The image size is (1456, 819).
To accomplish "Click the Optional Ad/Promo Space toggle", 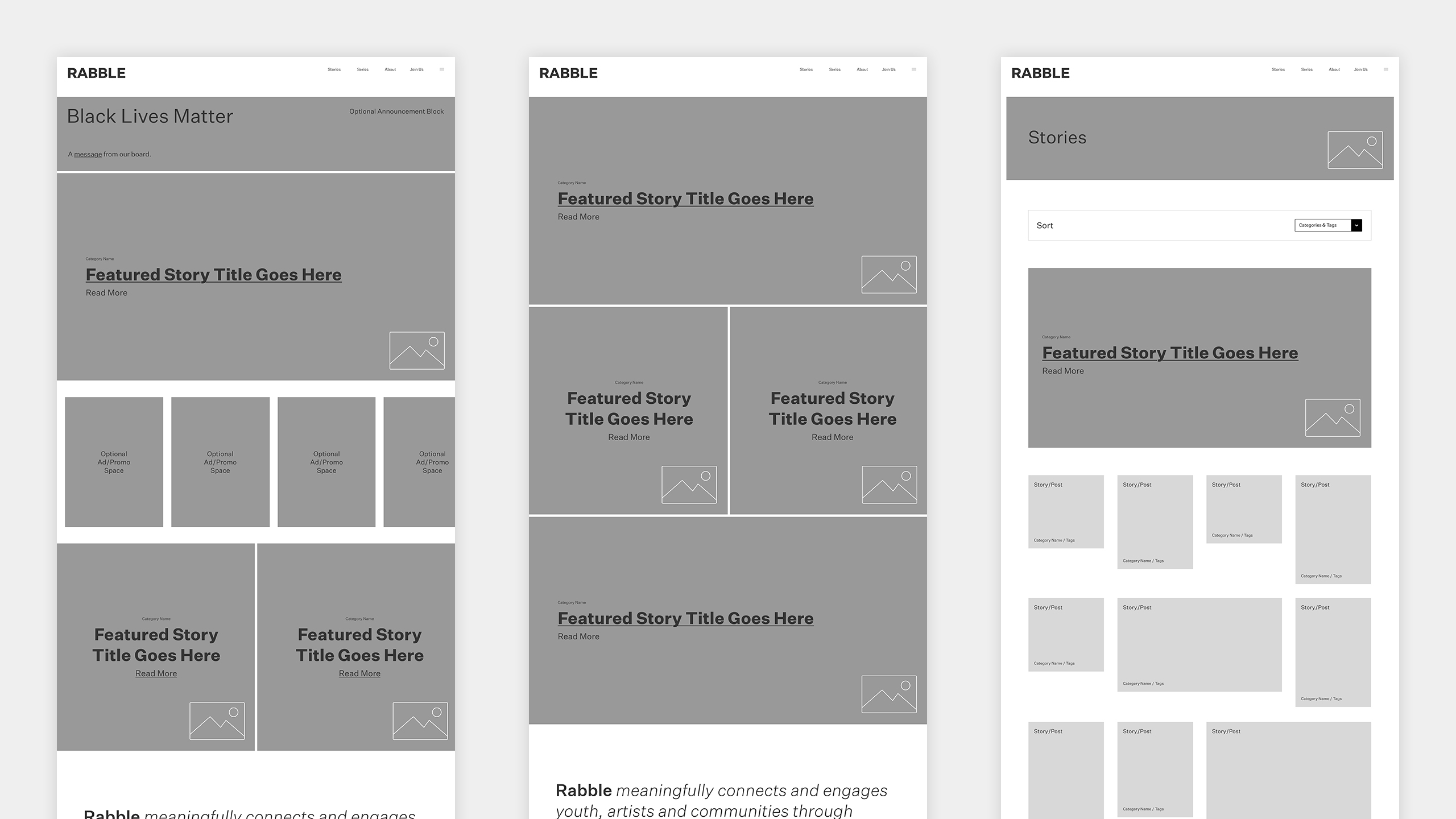I will click(x=114, y=462).
